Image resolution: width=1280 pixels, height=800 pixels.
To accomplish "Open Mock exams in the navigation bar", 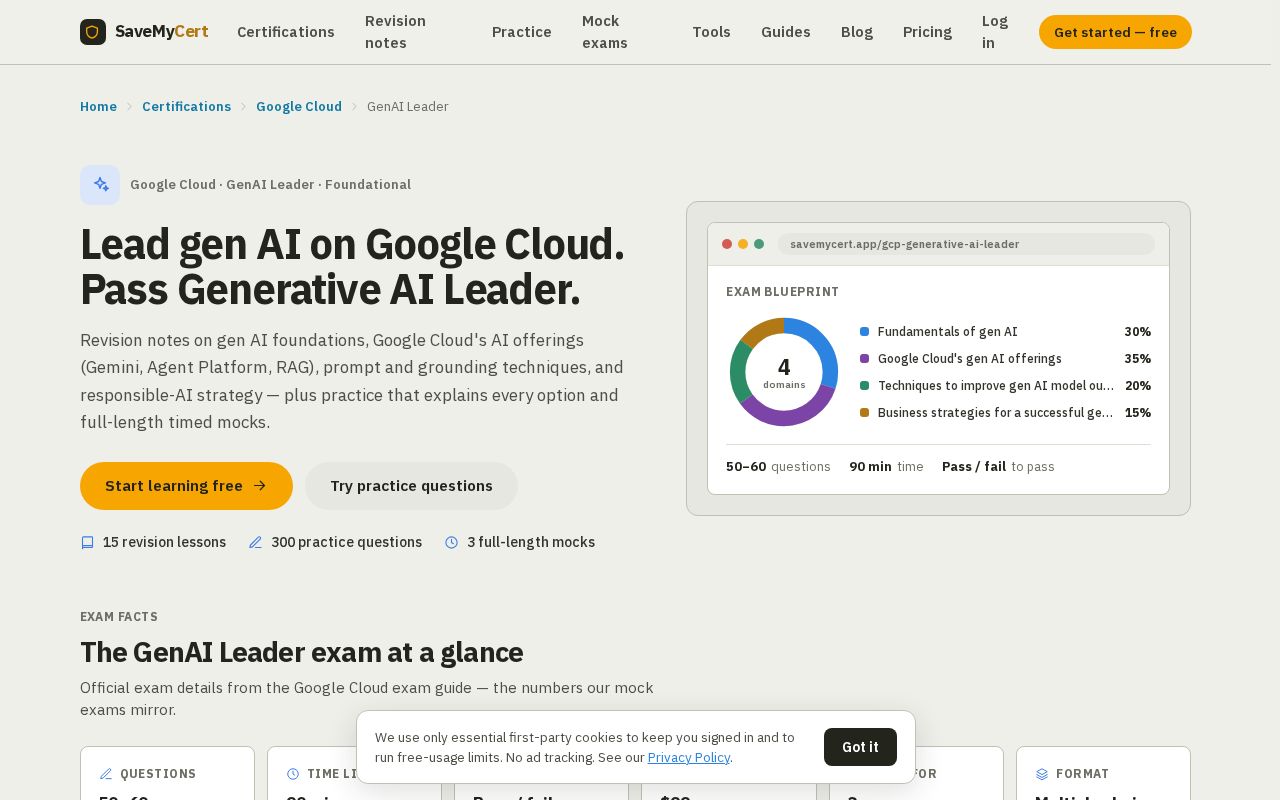I will point(605,32).
